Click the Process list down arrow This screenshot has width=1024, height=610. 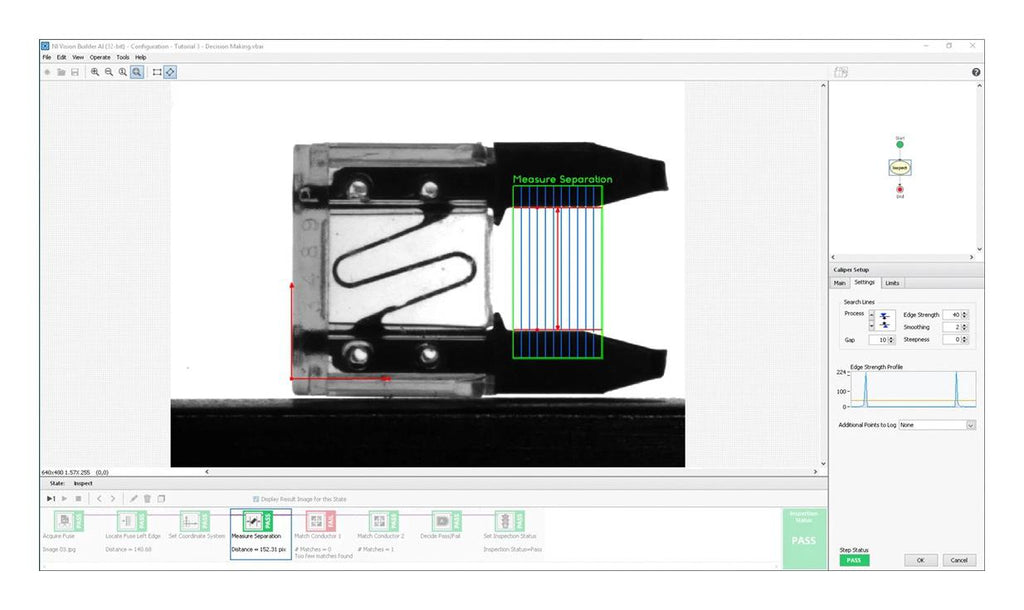[871, 325]
